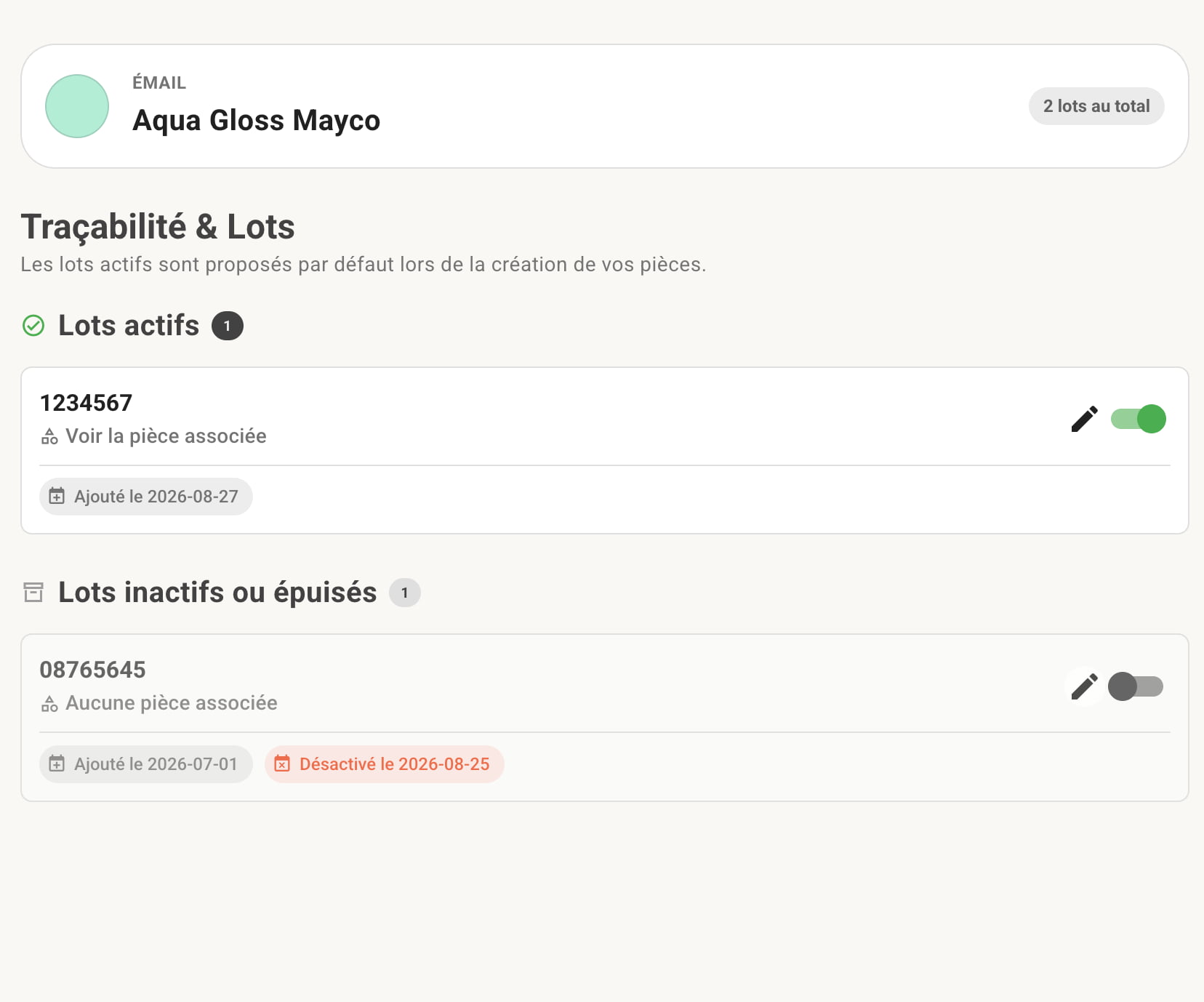Click the 'Les lots actifs sont proposés' description text
1204x1002 pixels.
(x=364, y=265)
